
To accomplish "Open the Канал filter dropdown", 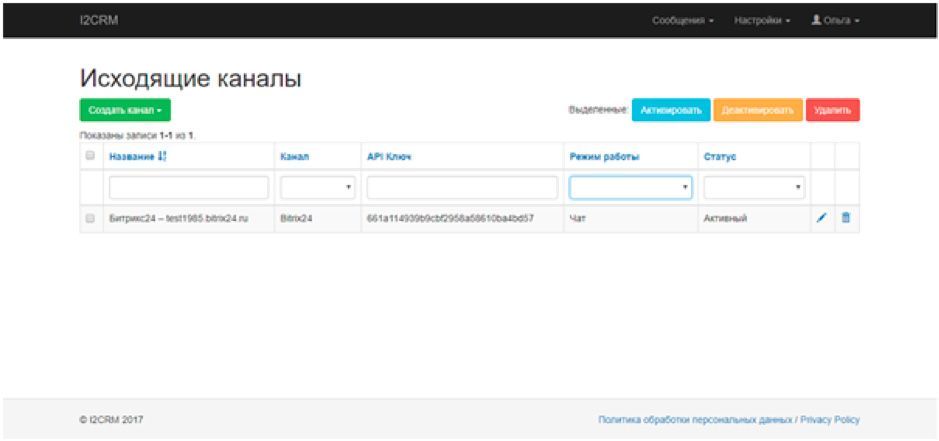I will (318, 187).
